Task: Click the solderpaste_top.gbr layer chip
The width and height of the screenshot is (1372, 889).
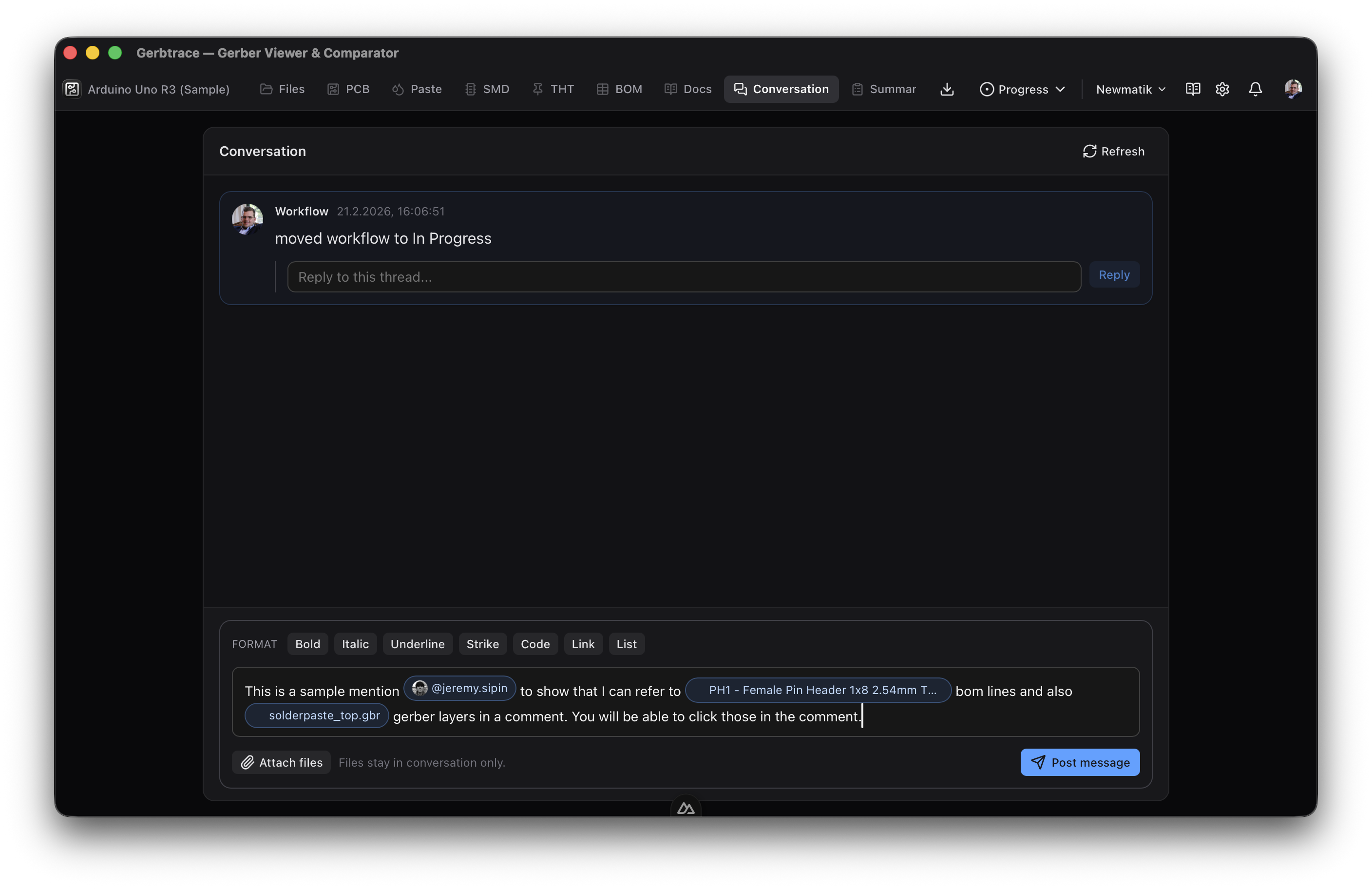Action: 317,715
